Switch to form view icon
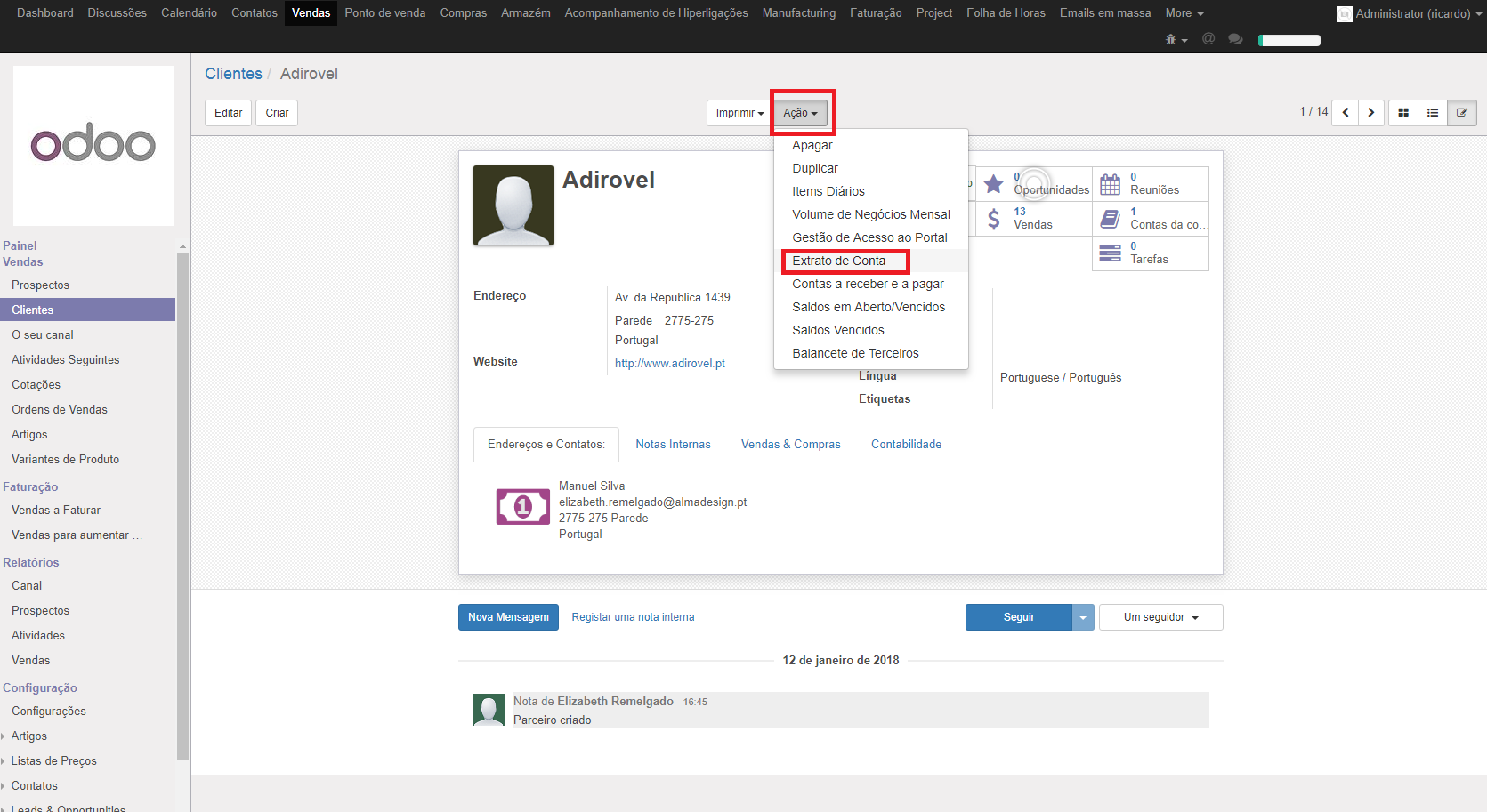The height and width of the screenshot is (812, 1487). point(1461,113)
